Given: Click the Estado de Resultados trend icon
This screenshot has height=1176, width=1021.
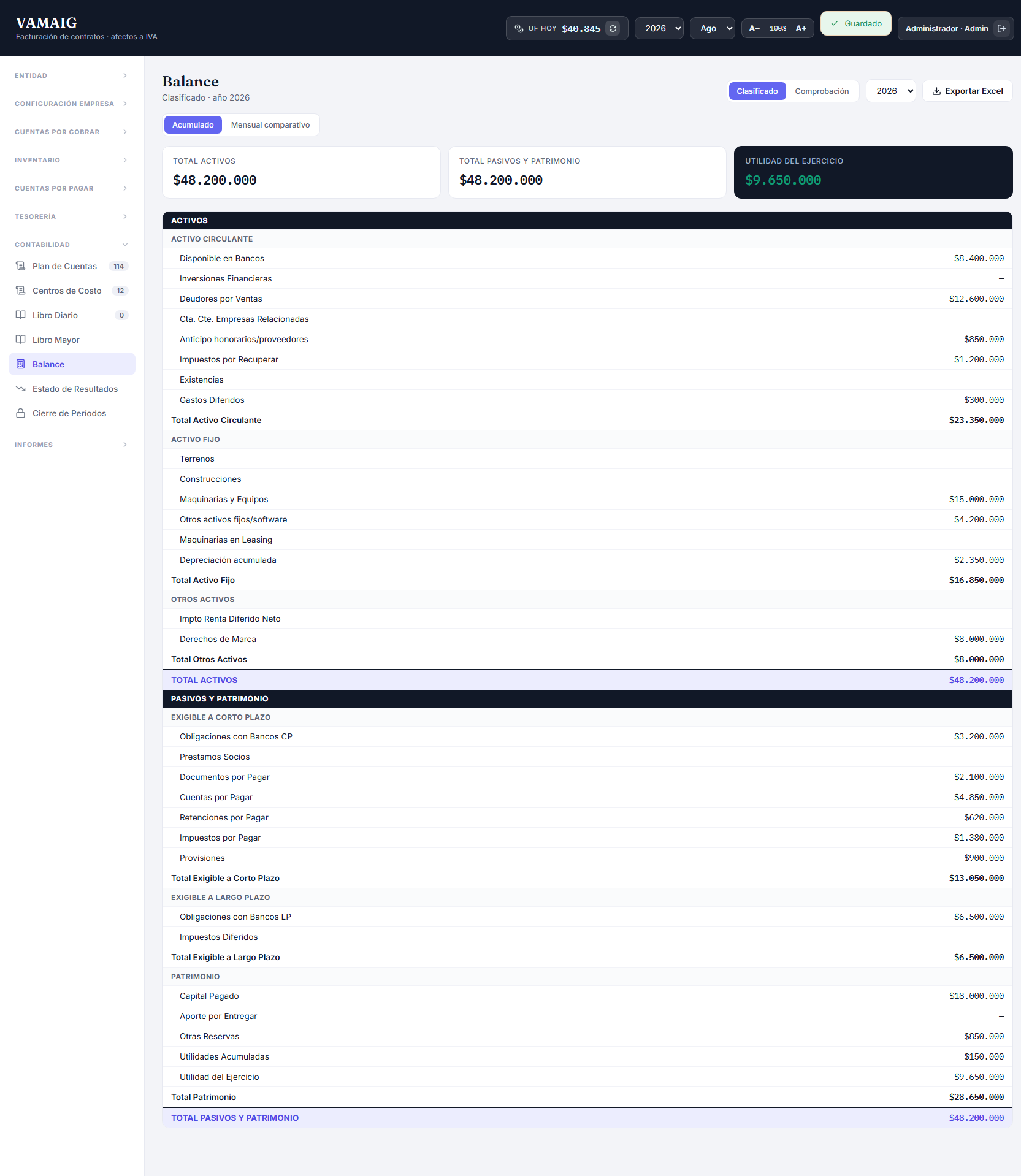Looking at the screenshot, I should click(20, 389).
